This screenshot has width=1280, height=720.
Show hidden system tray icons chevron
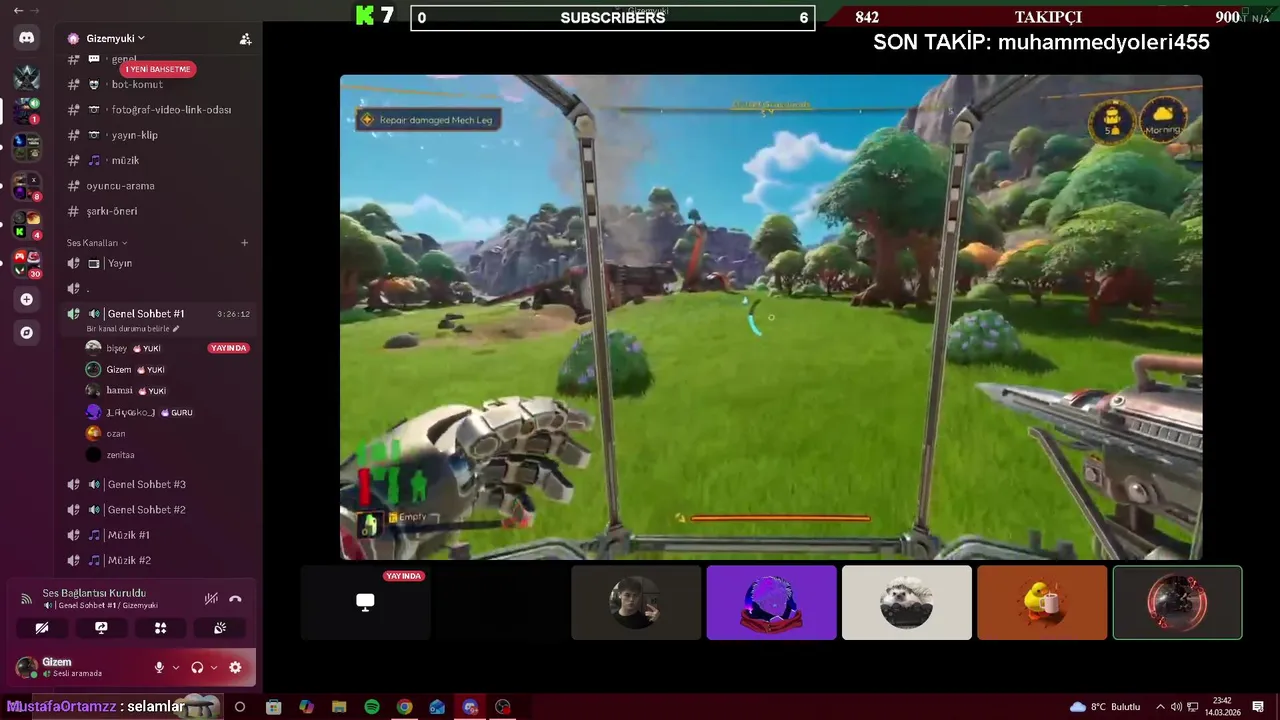1160,707
